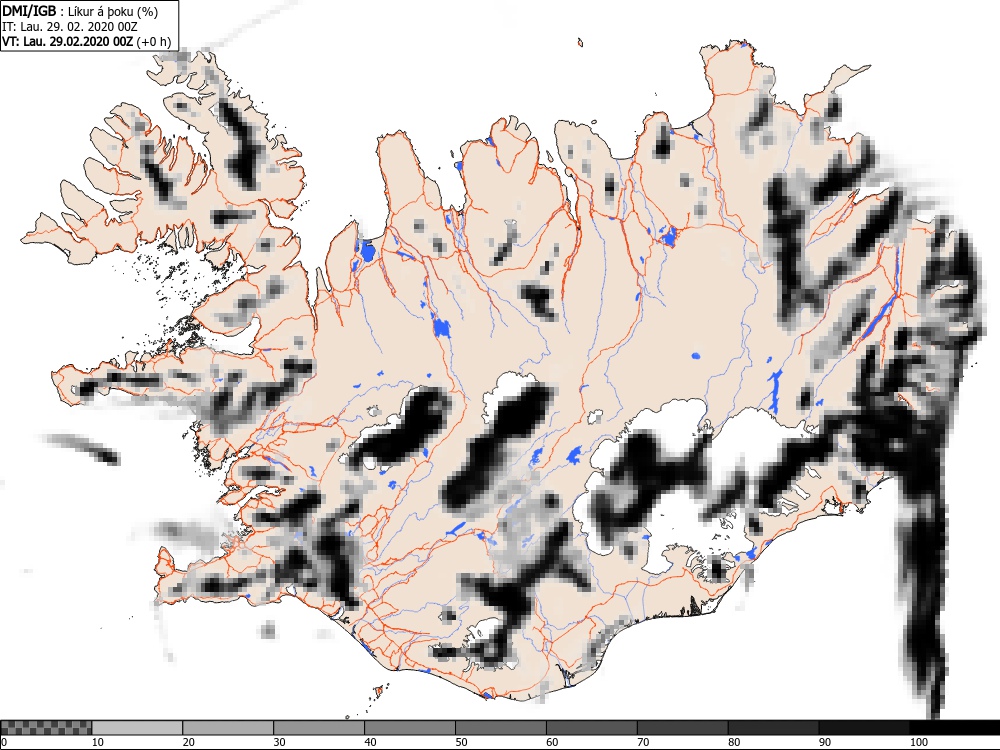Click the legend scale label "40"
Screen dimensions: 1000x750
[371, 742]
